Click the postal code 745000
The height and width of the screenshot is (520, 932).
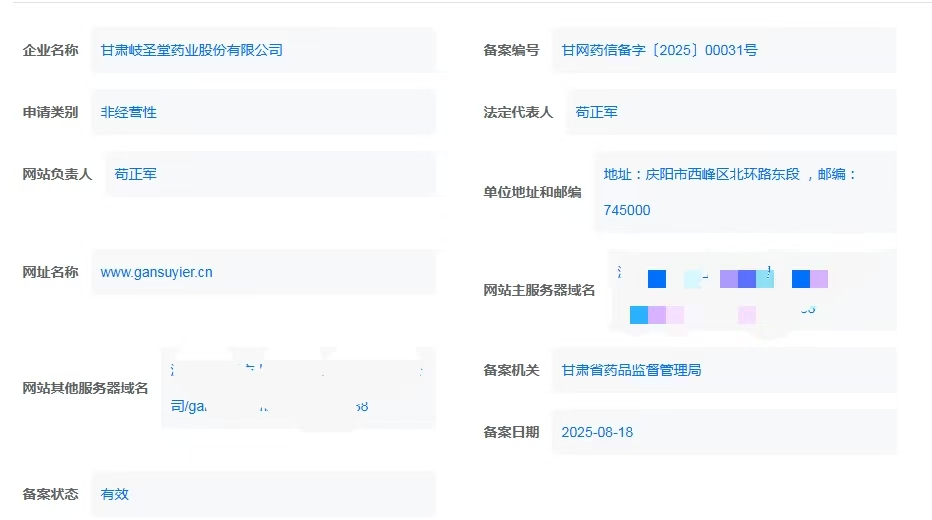(x=626, y=210)
